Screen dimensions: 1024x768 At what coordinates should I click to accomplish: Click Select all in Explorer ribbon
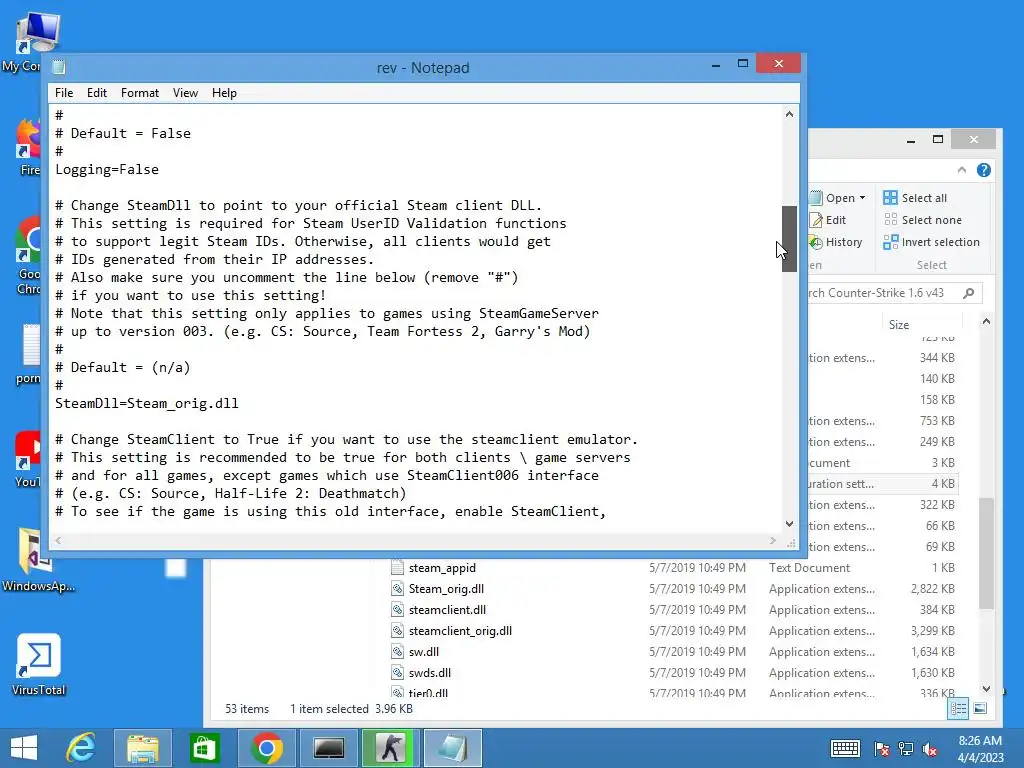(915, 198)
